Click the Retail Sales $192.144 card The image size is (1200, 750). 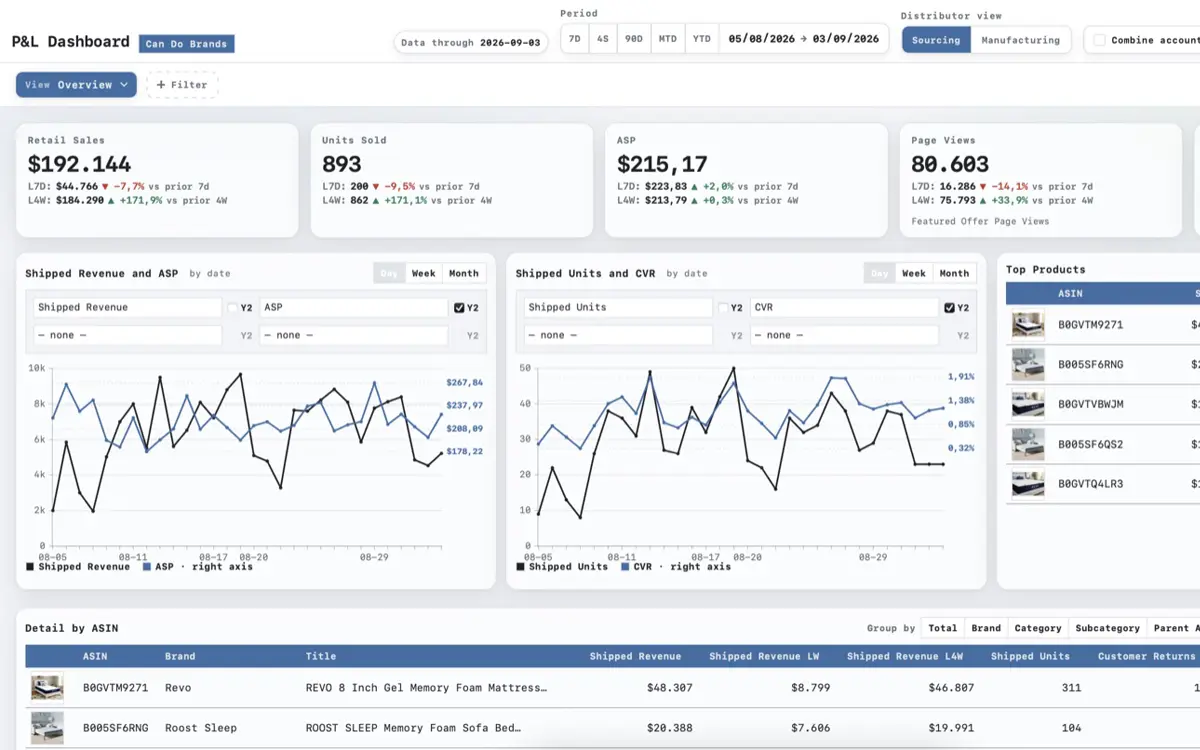coord(157,181)
